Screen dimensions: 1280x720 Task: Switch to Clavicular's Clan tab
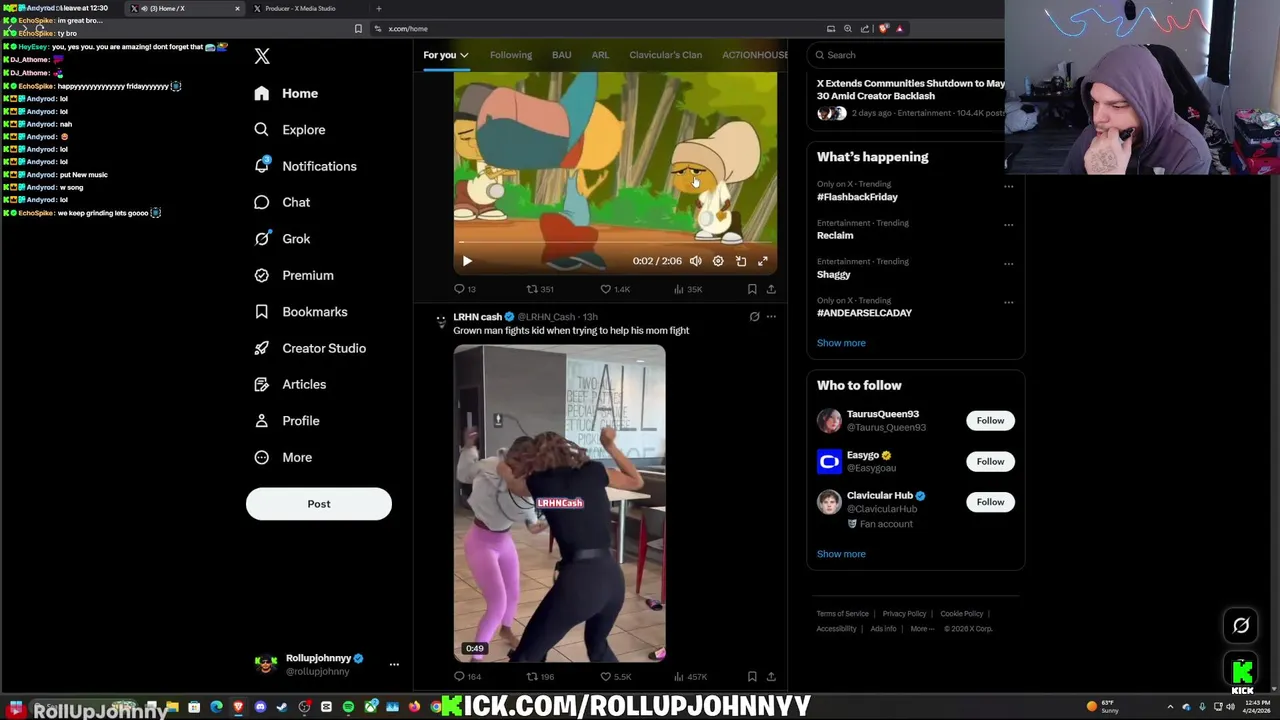pyautogui.click(x=665, y=55)
